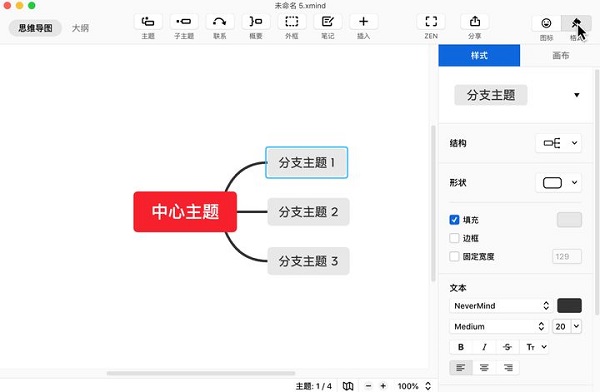This screenshot has height=392, width=600.
Task: Insert a summary with 概要 icon
Action: [x=256, y=22]
